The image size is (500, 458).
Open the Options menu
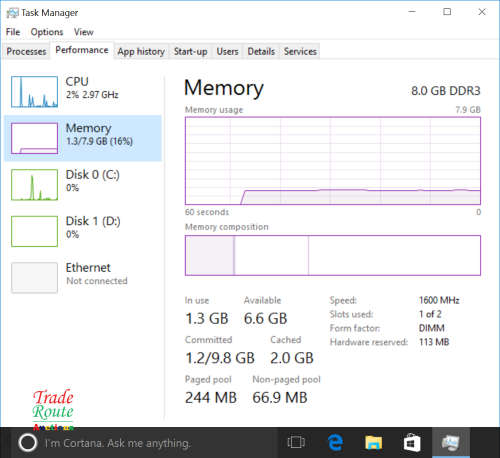[47, 32]
